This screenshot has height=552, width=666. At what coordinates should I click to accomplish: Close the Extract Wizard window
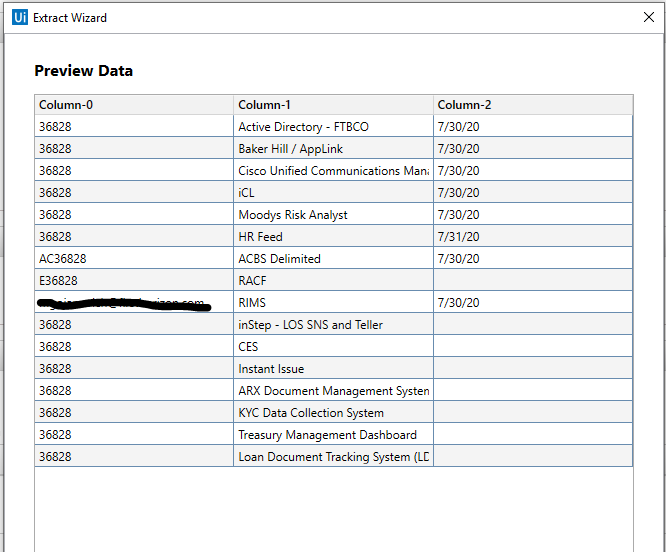(649, 17)
